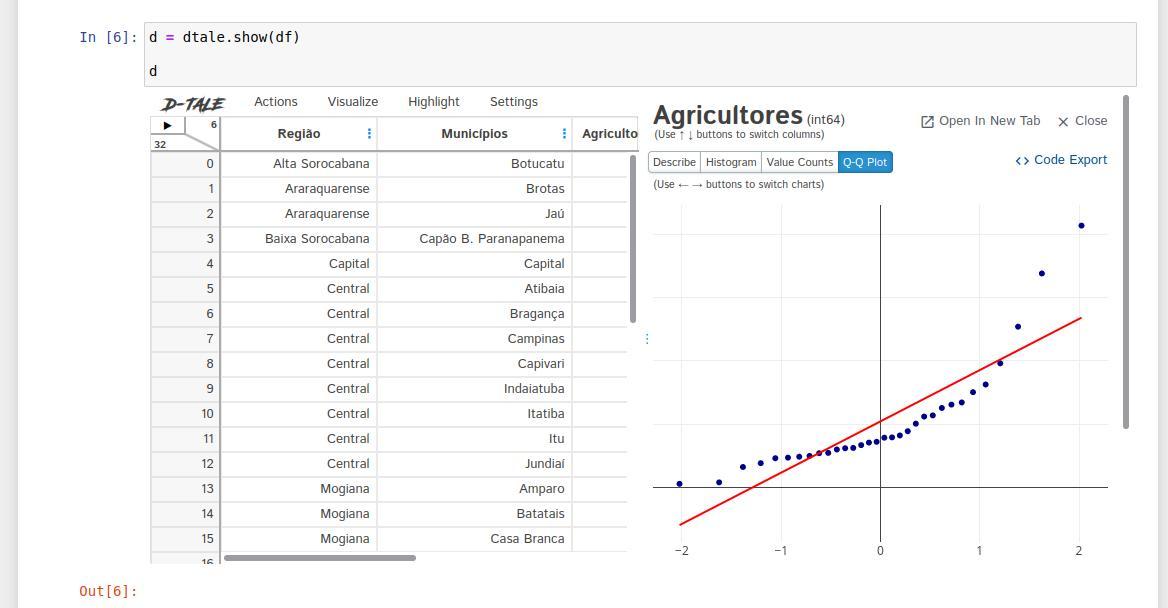Click the Capivari cell
Screen dimensions: 1168x608
click(474, 364)
